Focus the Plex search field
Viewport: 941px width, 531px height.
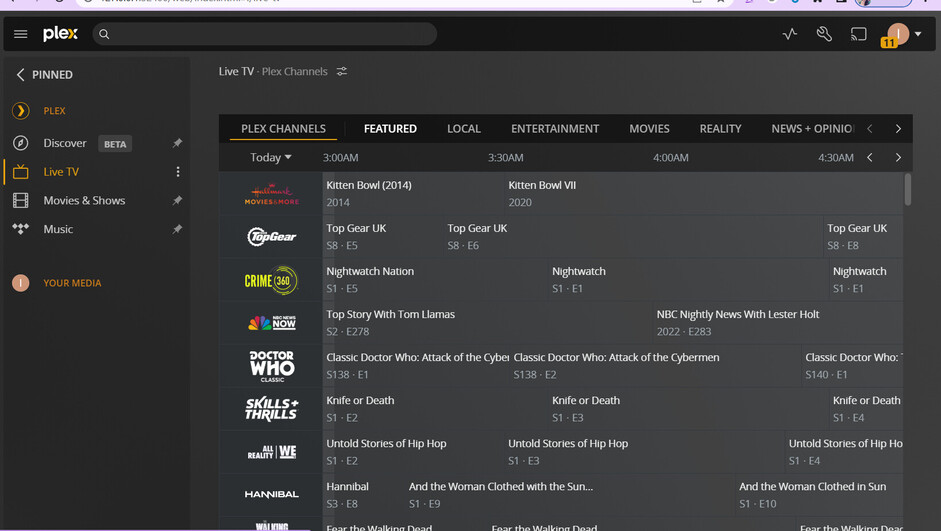(265, 34)
